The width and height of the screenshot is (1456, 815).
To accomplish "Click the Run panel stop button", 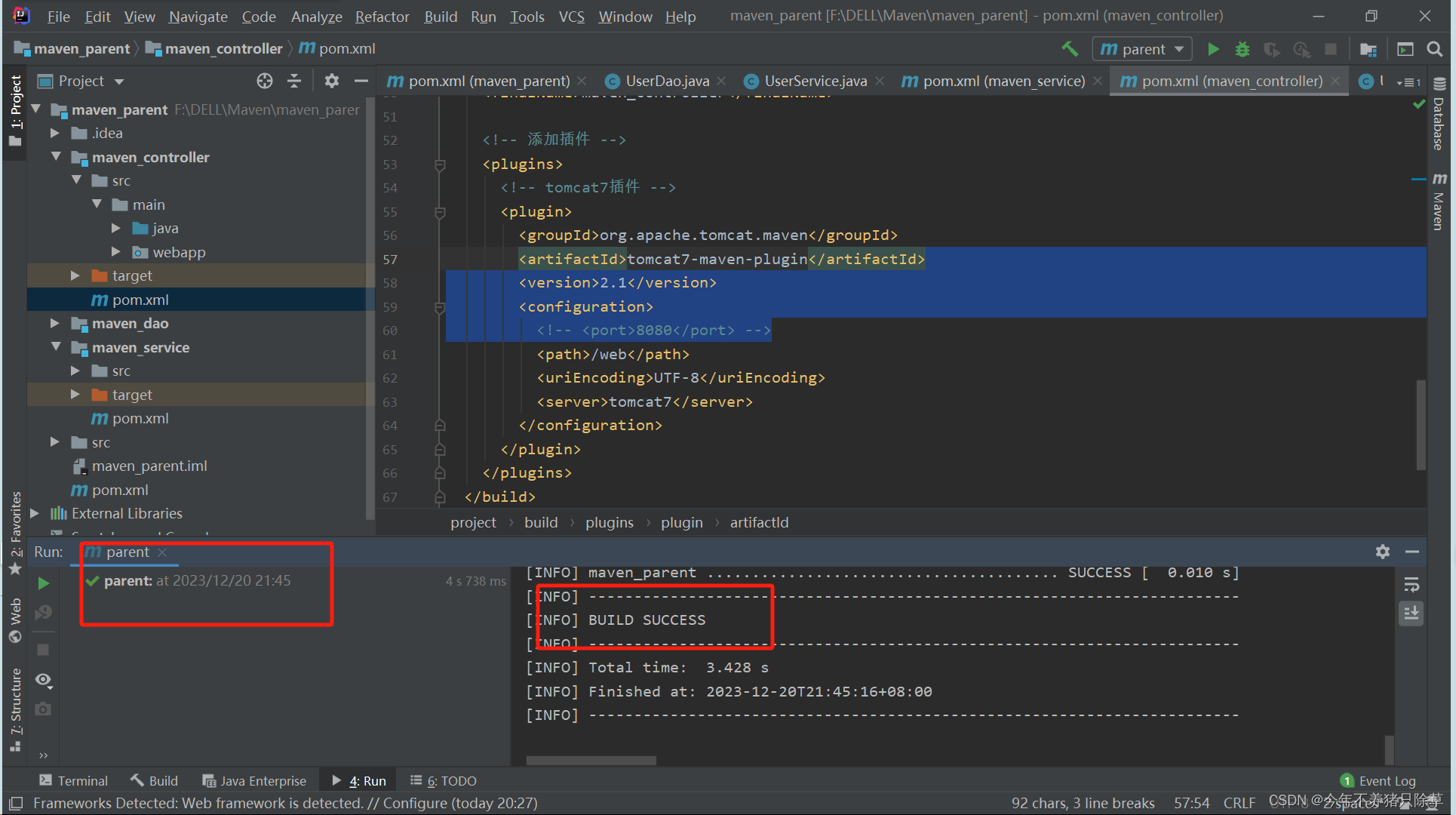I will [44, 650].
